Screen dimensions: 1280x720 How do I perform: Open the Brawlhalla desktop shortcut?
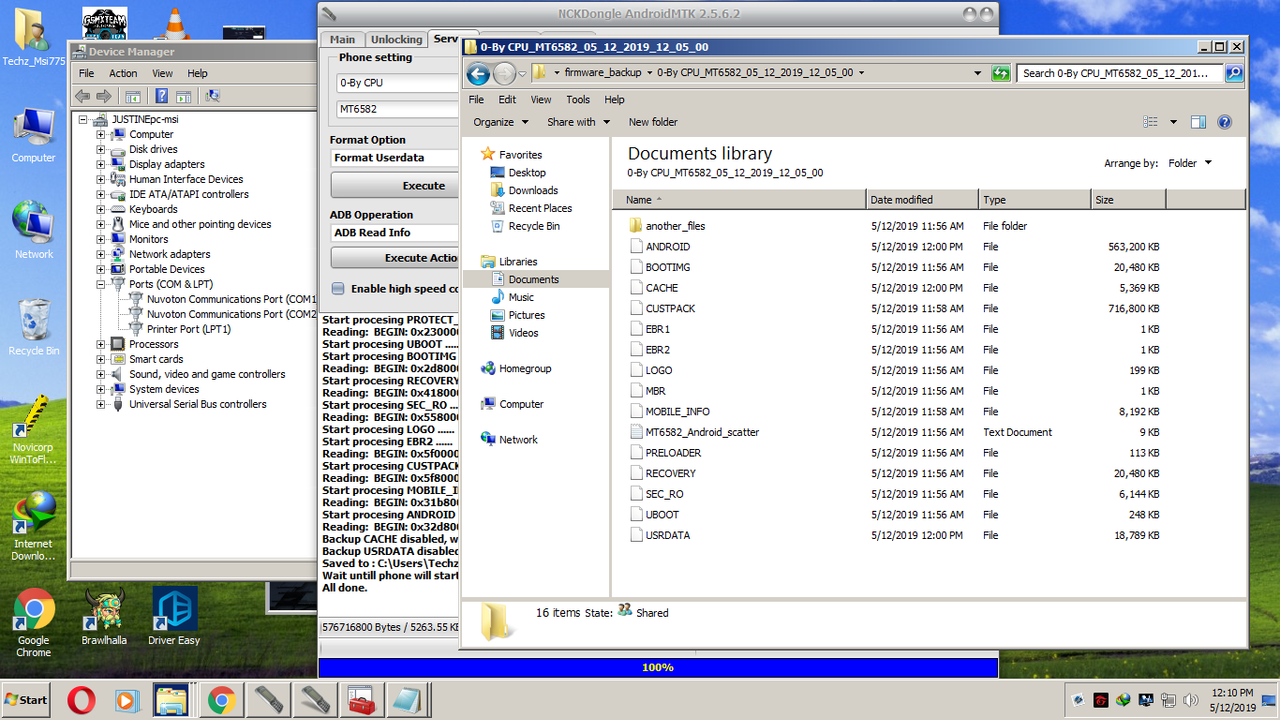[x=104, y=617]
